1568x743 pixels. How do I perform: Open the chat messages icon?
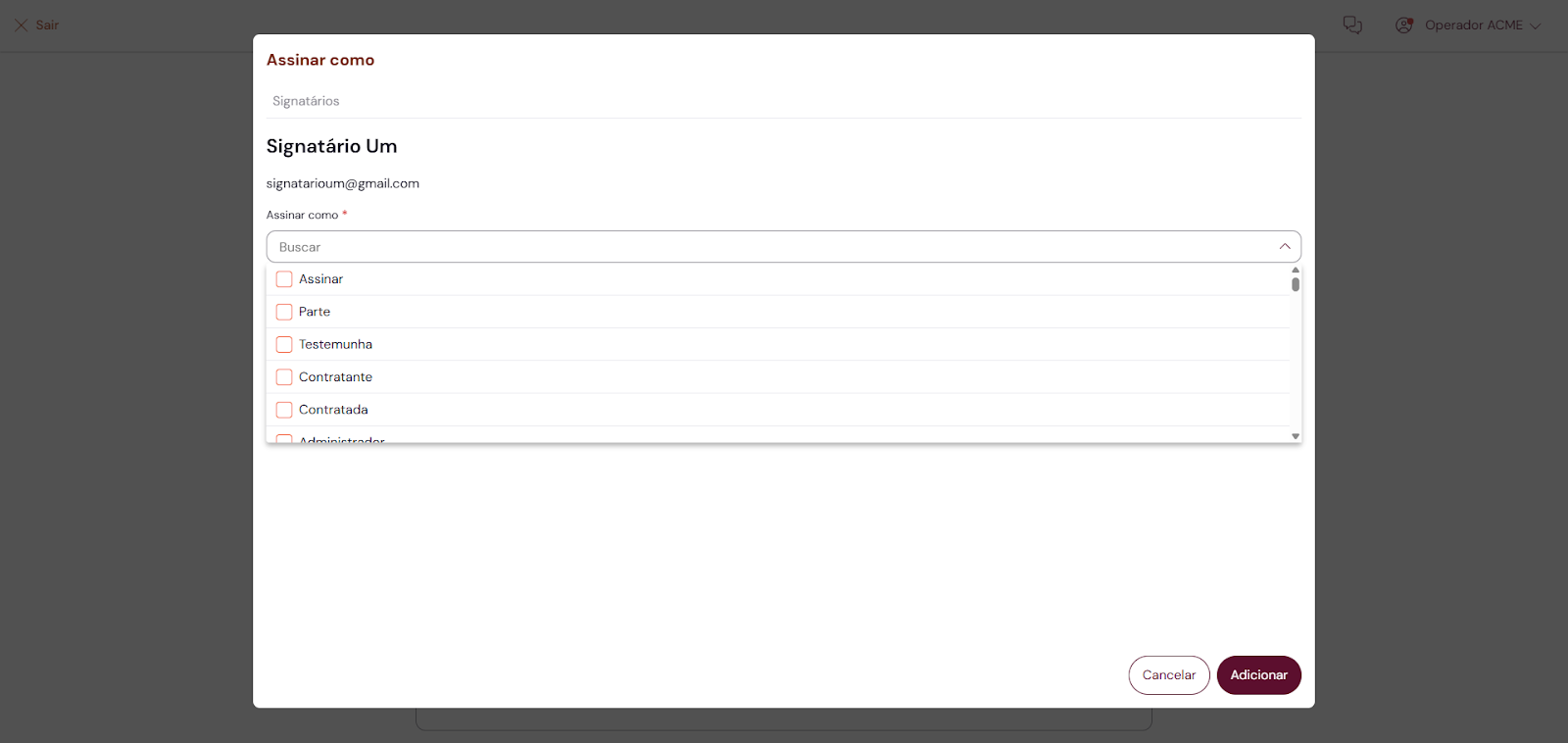coord(1352,25)
